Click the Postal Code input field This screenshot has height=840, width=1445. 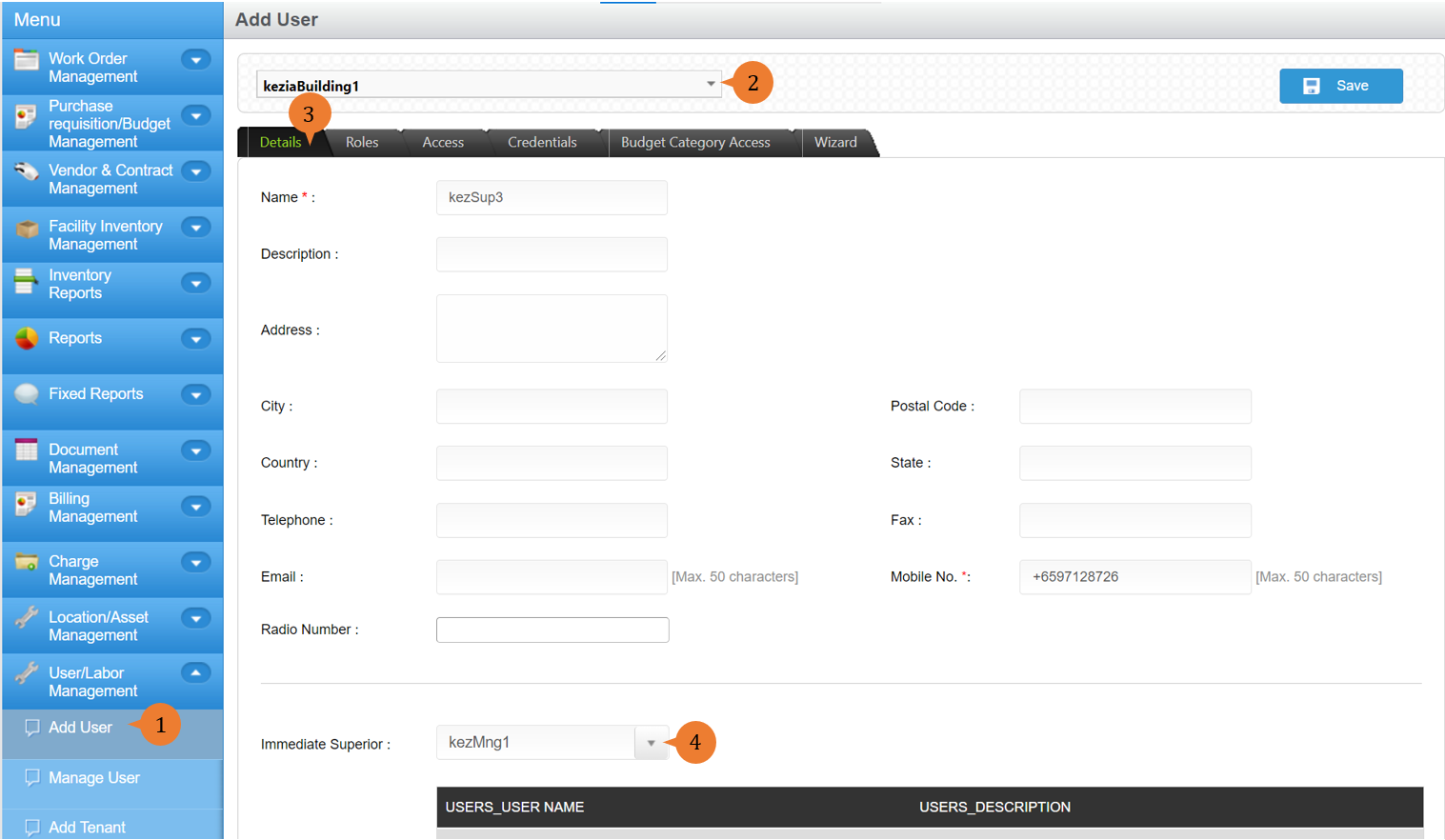[x=1135, y=406]
